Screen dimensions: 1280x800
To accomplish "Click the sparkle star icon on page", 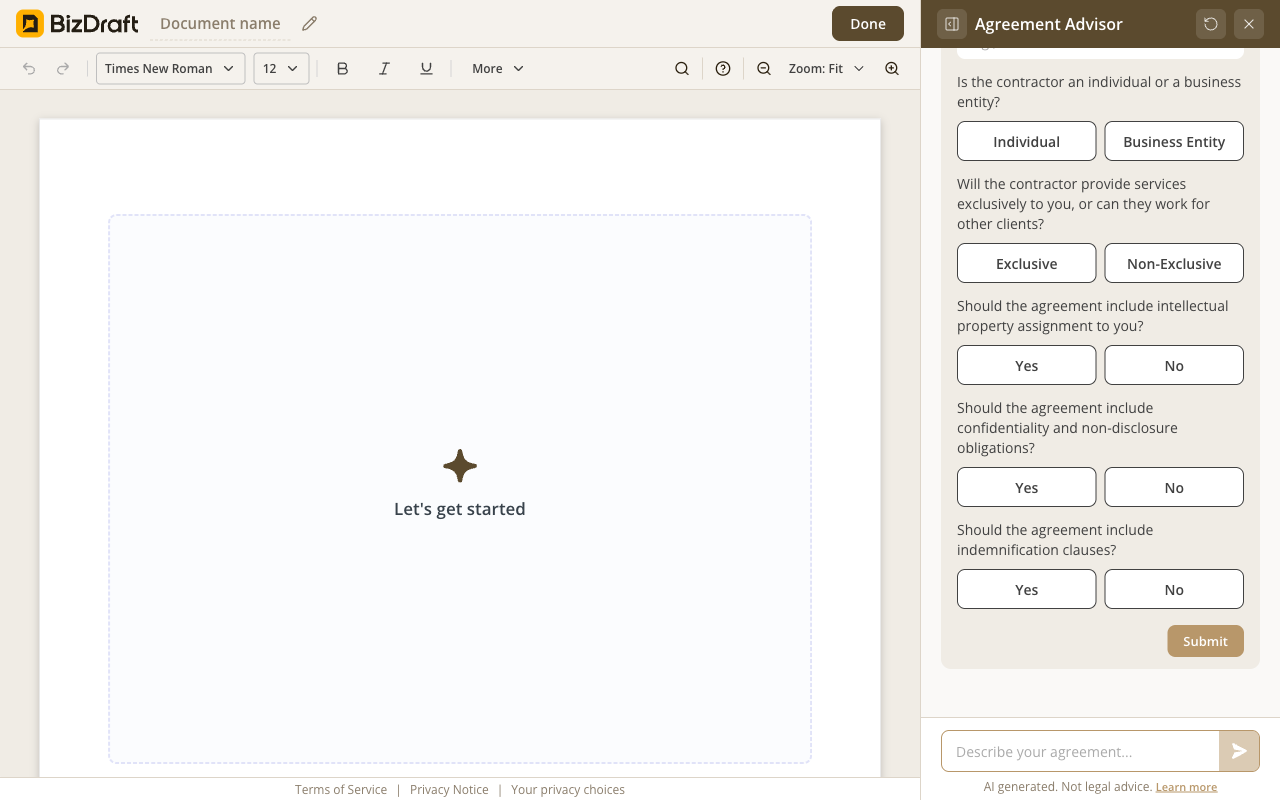I will (x=460, y=466).
